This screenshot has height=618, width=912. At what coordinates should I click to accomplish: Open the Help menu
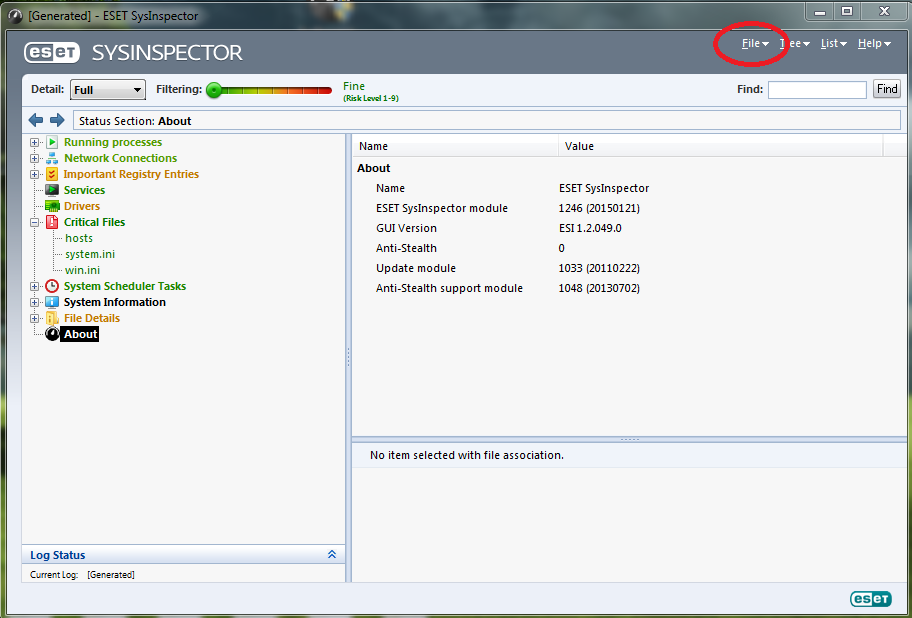pos(874,44)
